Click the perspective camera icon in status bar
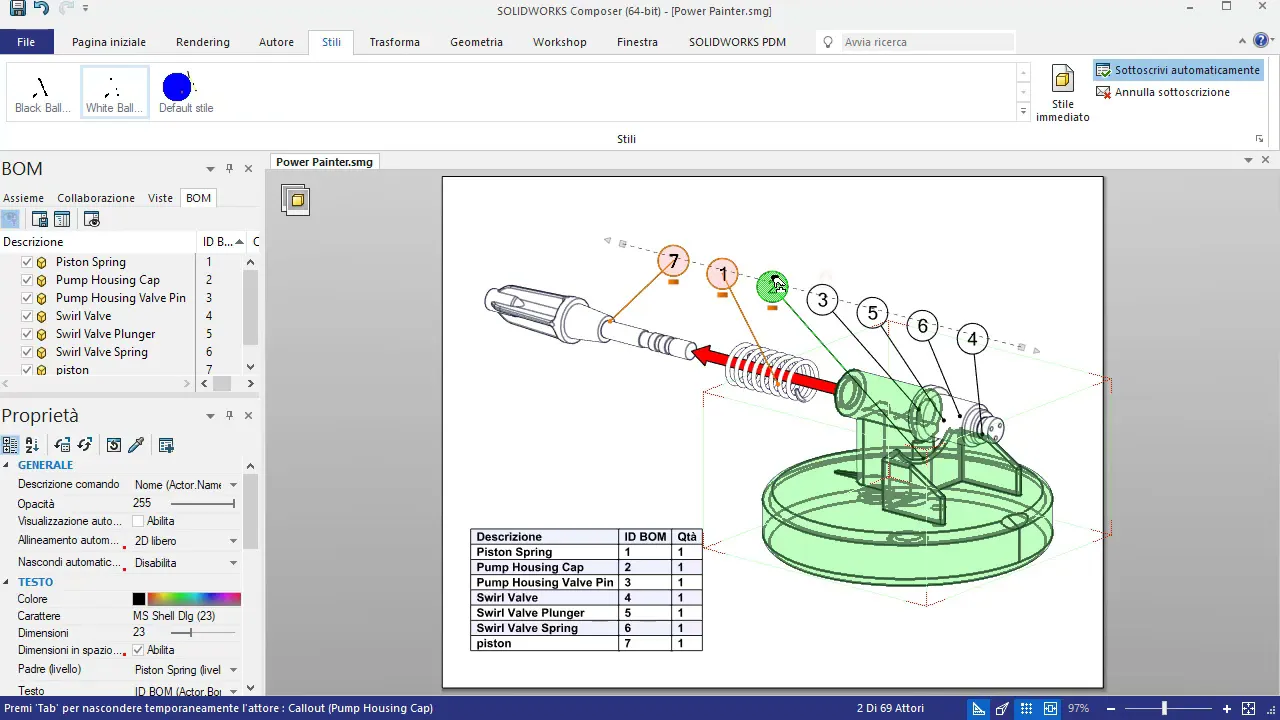 [x=1002, y=709]
